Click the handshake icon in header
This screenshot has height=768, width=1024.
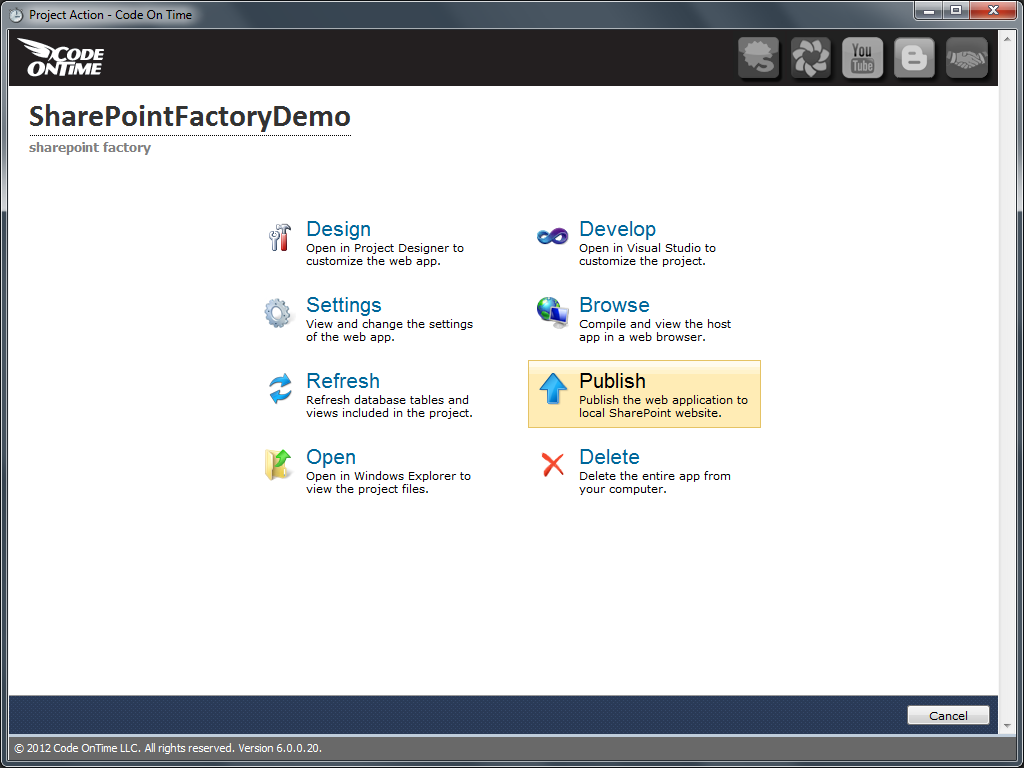967,58
